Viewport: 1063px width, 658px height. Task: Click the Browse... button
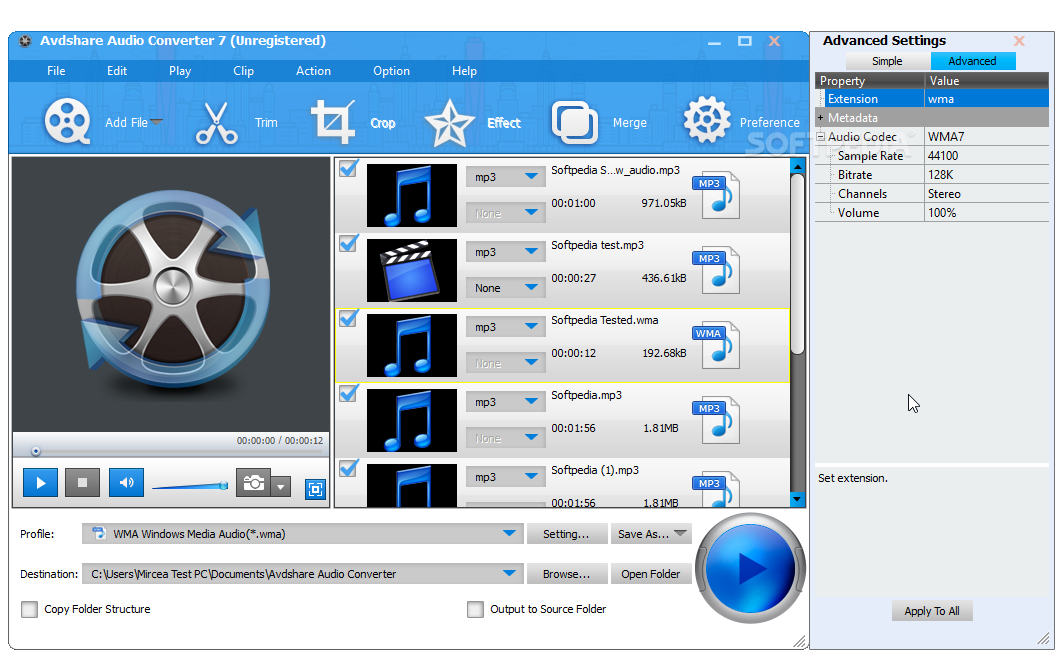pyautogui.click(x=565, y=574)
